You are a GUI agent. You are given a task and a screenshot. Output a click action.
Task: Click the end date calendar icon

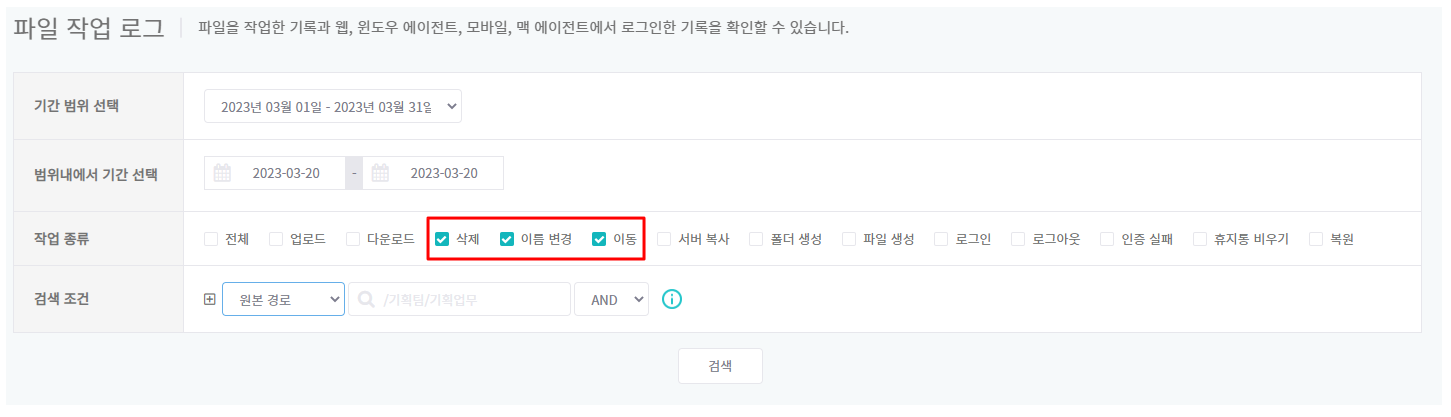point(380,173)
